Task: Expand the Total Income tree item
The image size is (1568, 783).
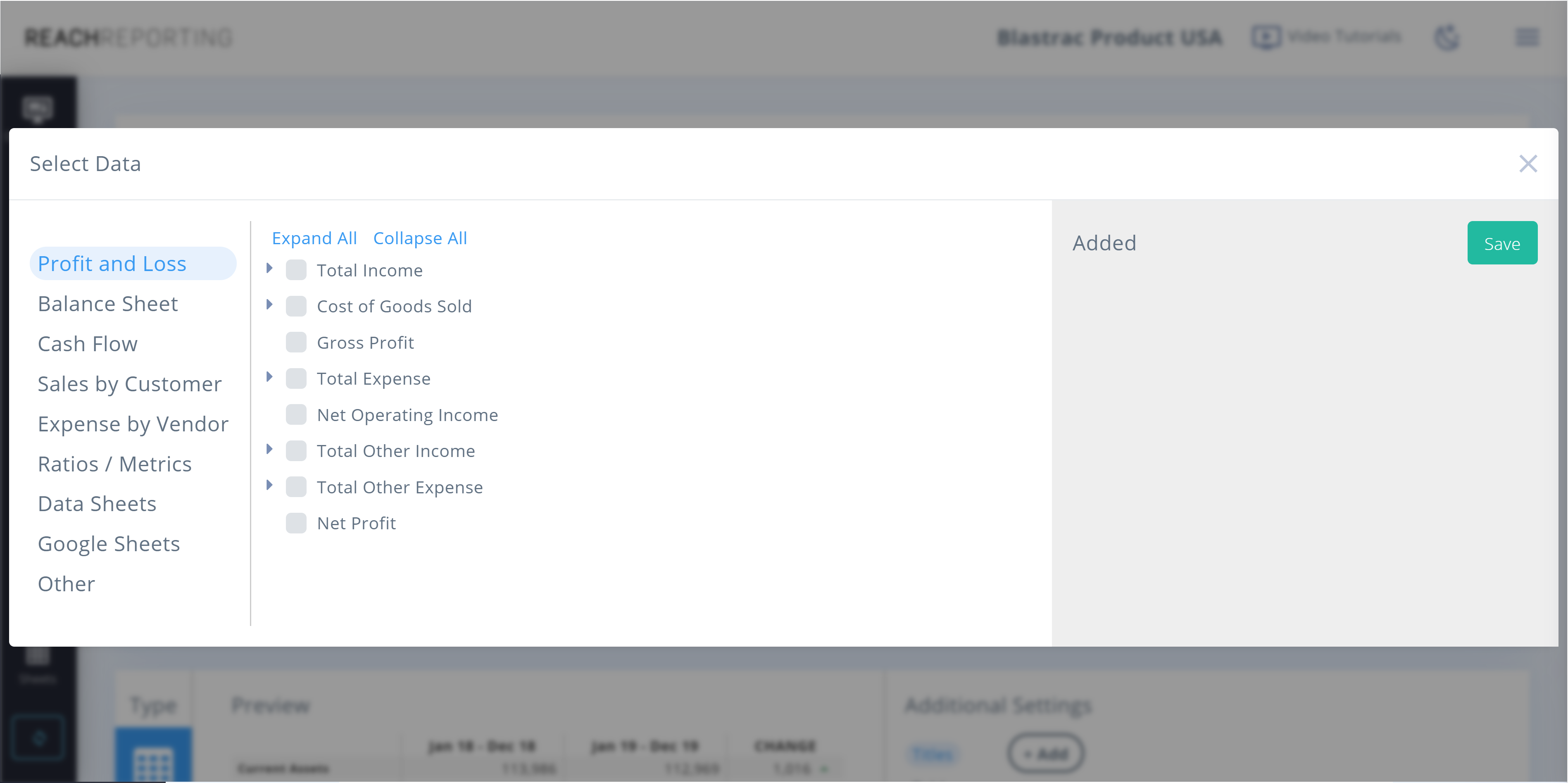Action: (270, 269)
